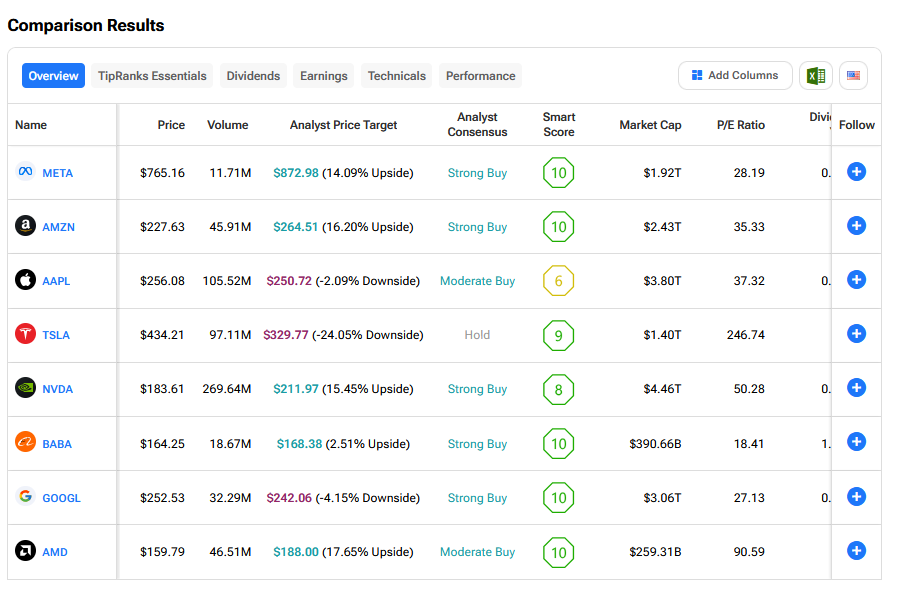
Task: Sort by the Price column header
Action: tap(171, 125)
